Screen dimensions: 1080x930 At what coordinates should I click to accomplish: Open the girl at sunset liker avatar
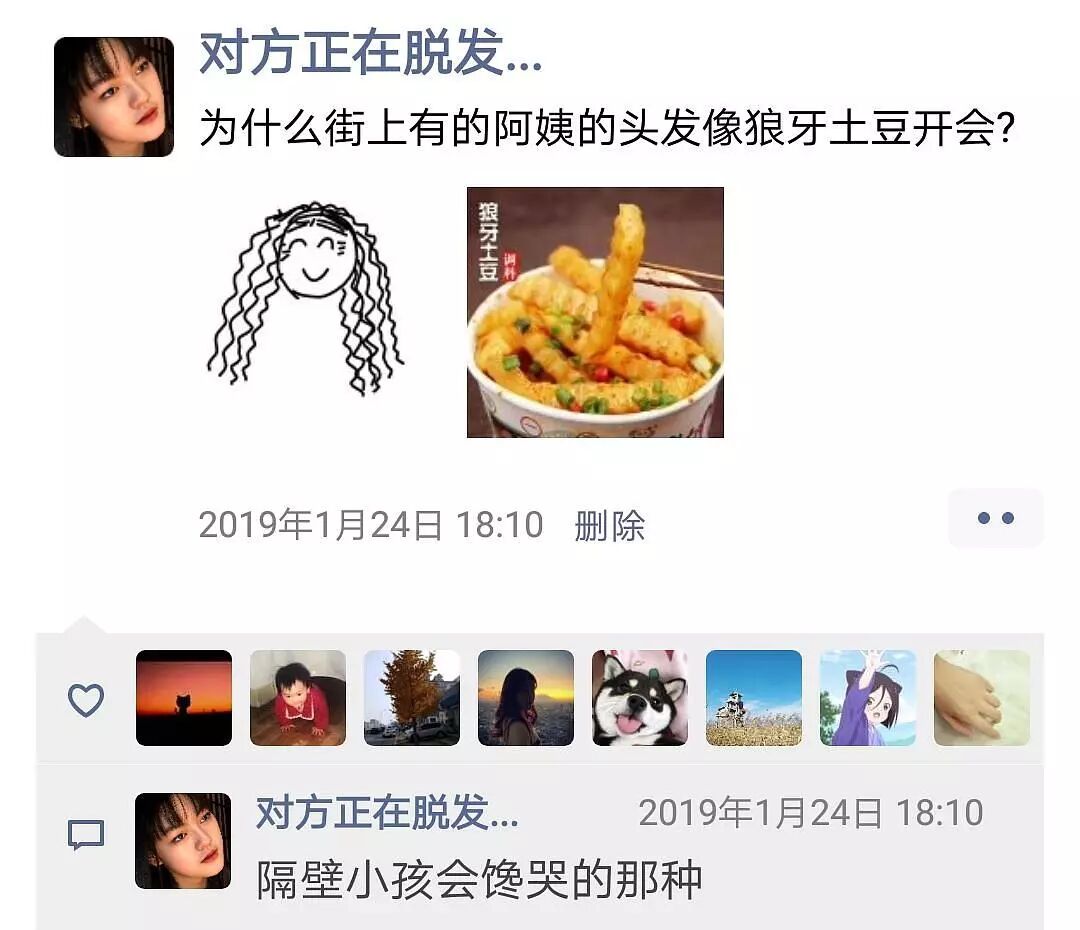[x=526, y=698]
